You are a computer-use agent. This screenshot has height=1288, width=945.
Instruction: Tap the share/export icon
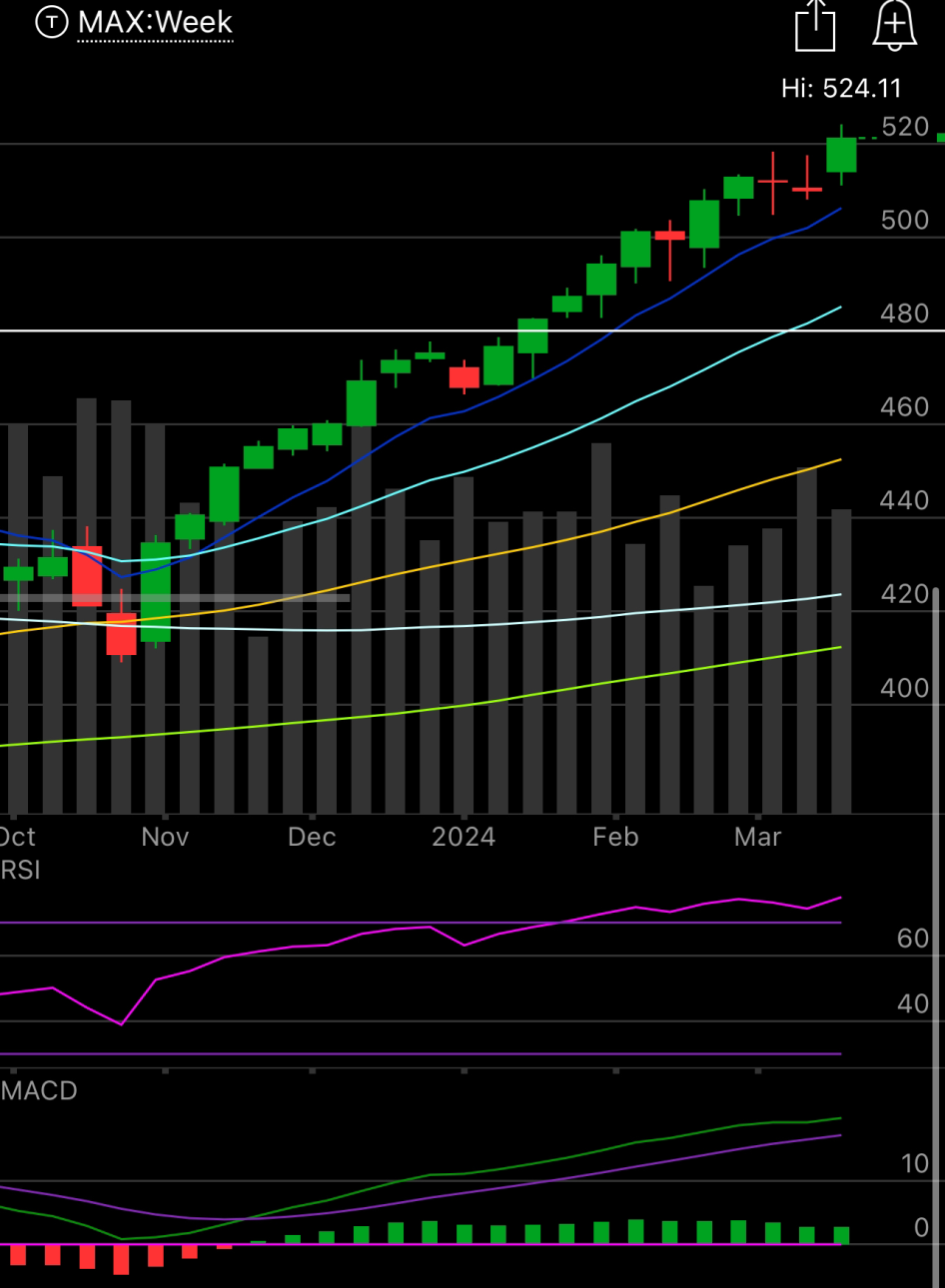(x=815, y=24)
